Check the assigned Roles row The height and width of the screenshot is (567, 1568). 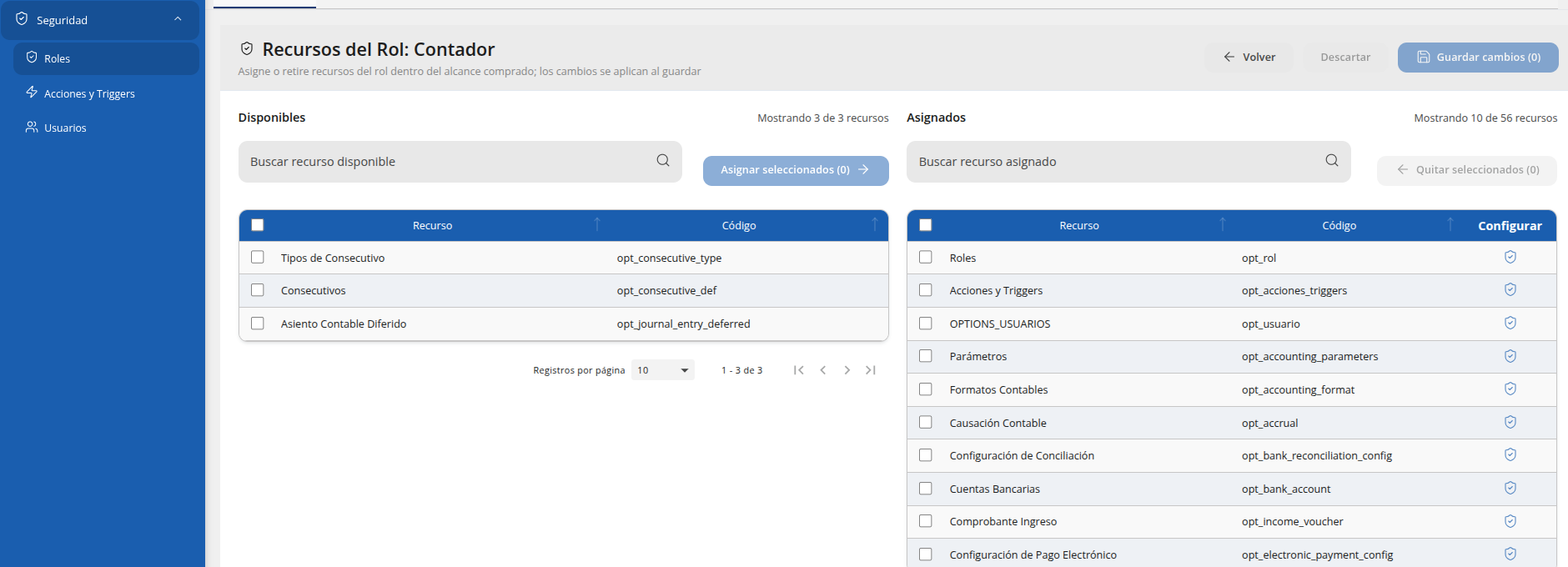coord(926,257)
